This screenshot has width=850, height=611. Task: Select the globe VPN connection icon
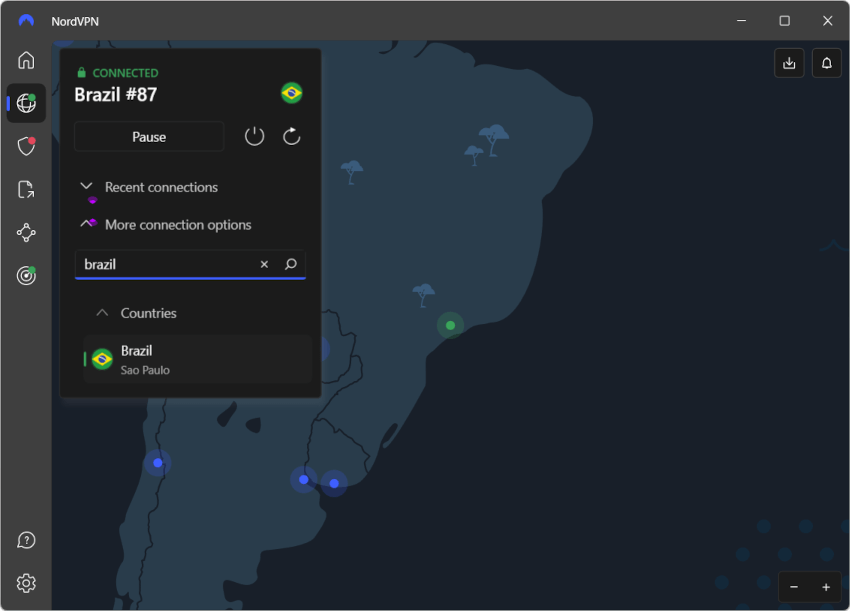coord(26,103)
